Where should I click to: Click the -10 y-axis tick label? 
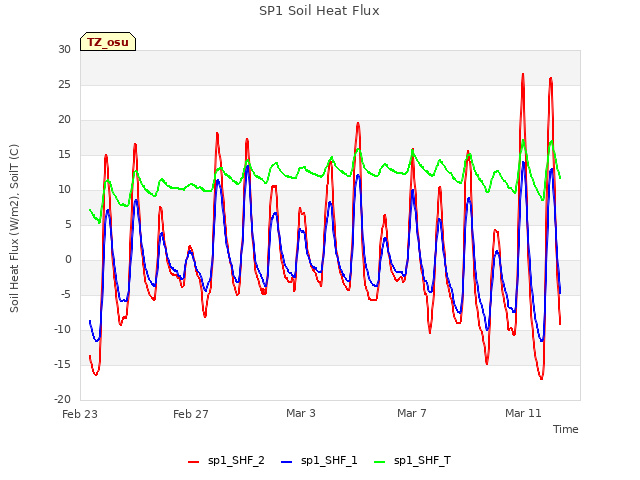click(x=63, y=329)
